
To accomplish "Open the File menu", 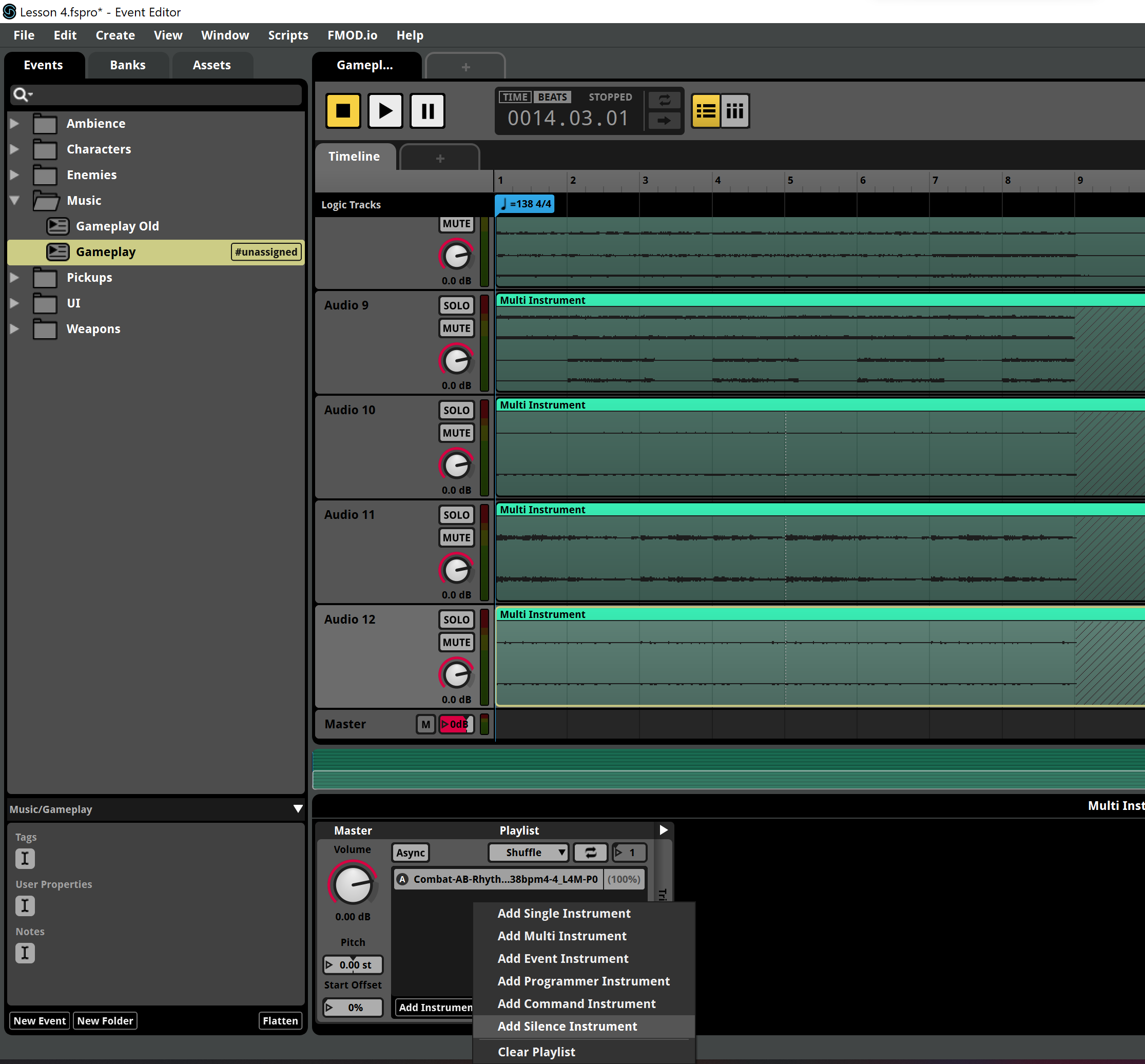I will click(24, 35).
